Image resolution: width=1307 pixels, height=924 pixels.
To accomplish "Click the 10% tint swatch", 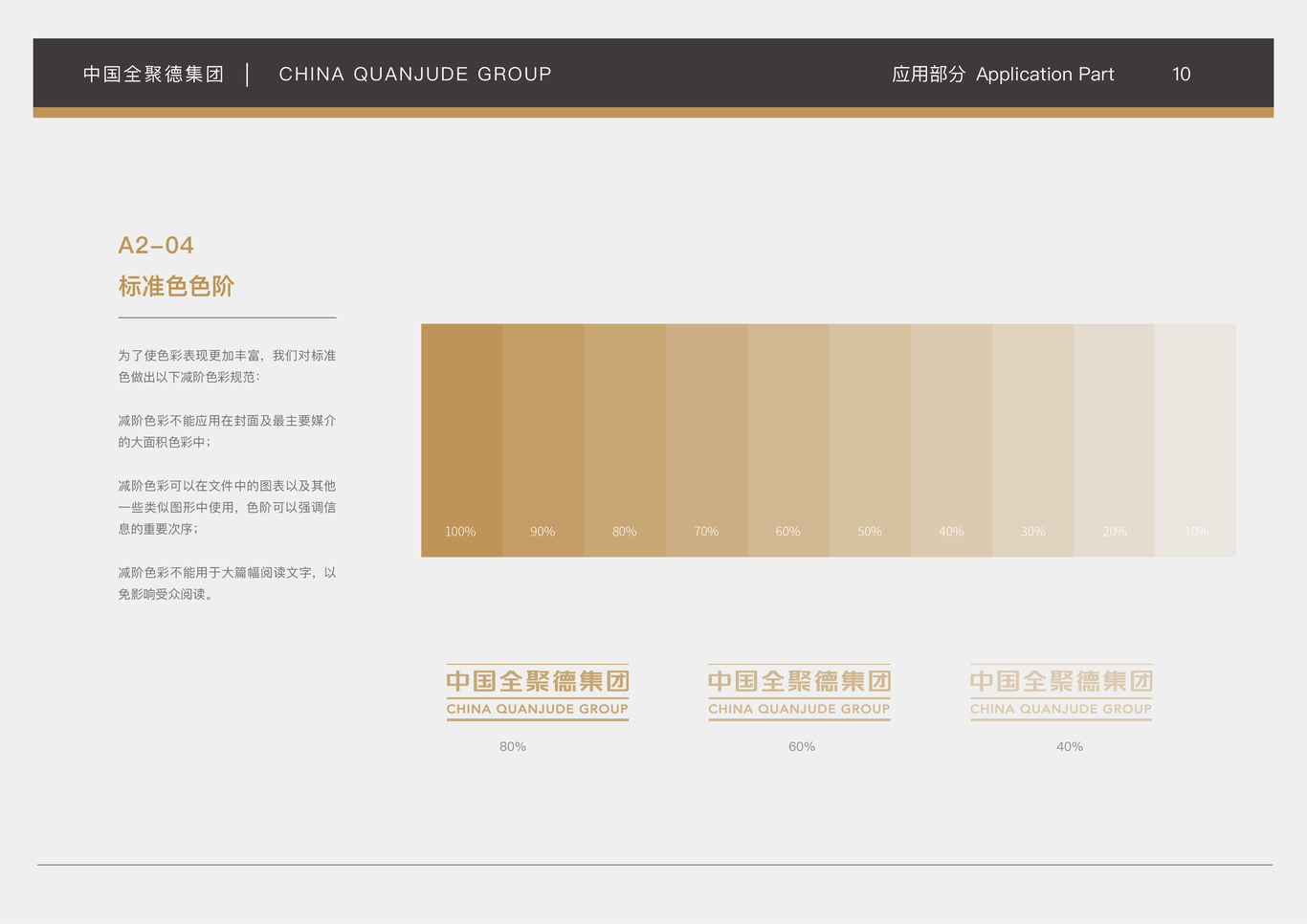I will [x=1196, y=440].
